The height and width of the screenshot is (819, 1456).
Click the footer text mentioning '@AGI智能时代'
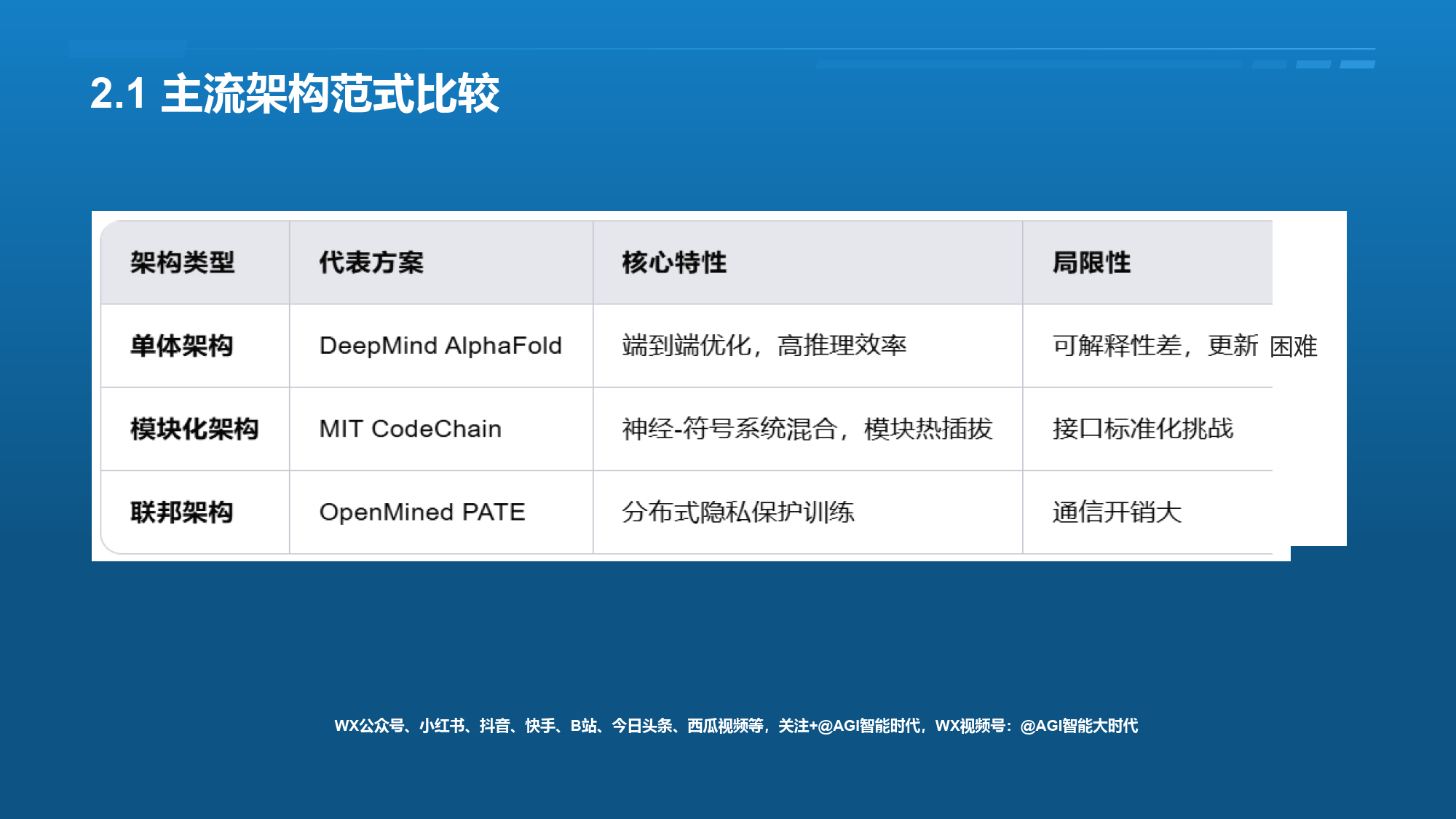(736, 726)
